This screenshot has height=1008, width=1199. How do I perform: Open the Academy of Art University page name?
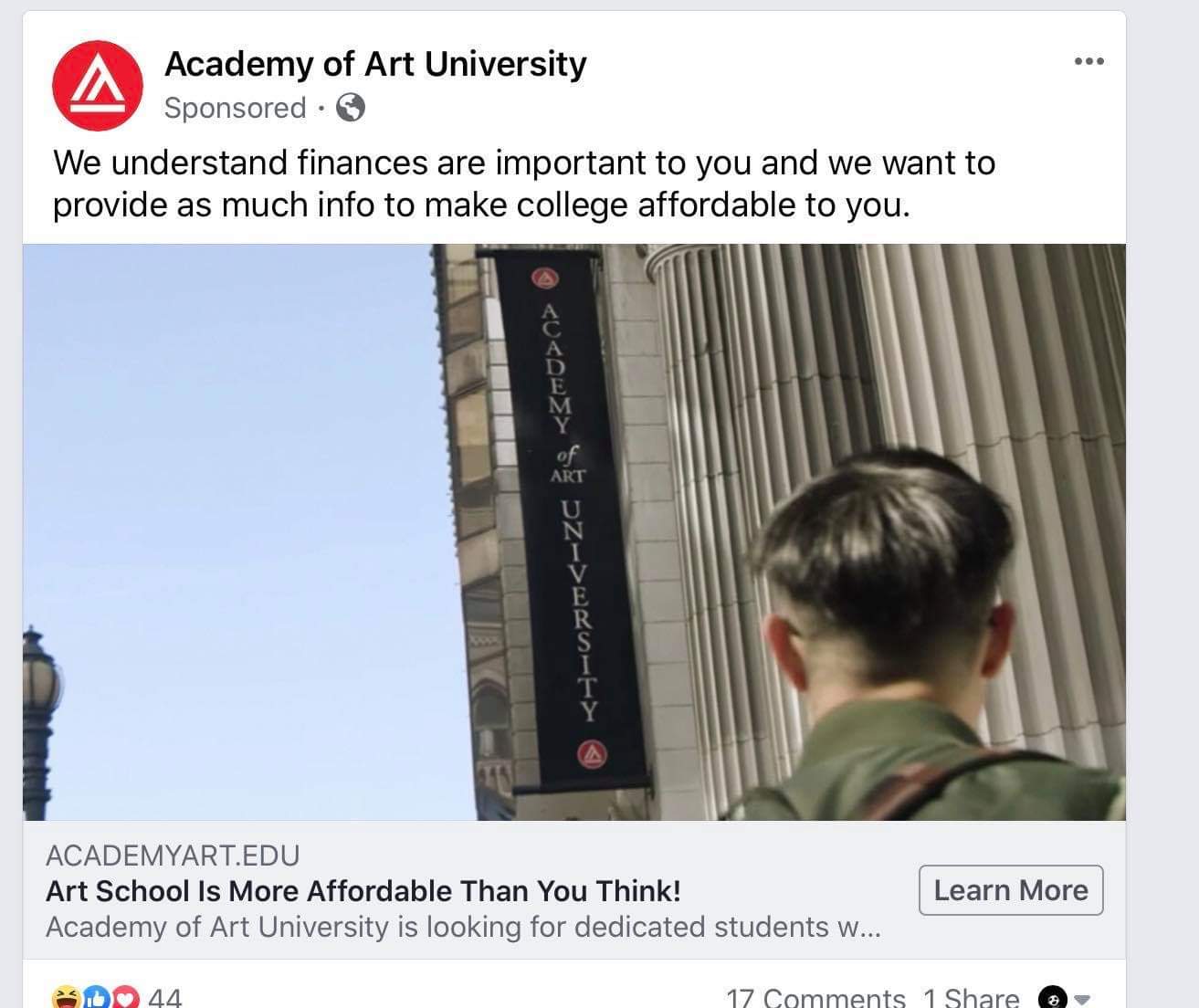point(375,64)
